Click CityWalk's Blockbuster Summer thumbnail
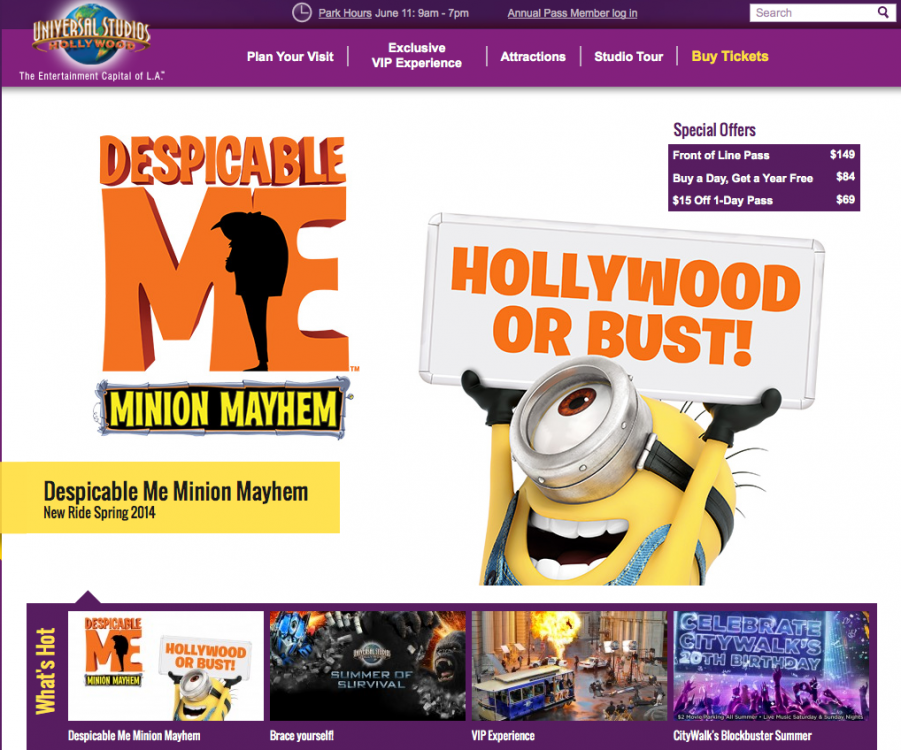 click(771, 665)
